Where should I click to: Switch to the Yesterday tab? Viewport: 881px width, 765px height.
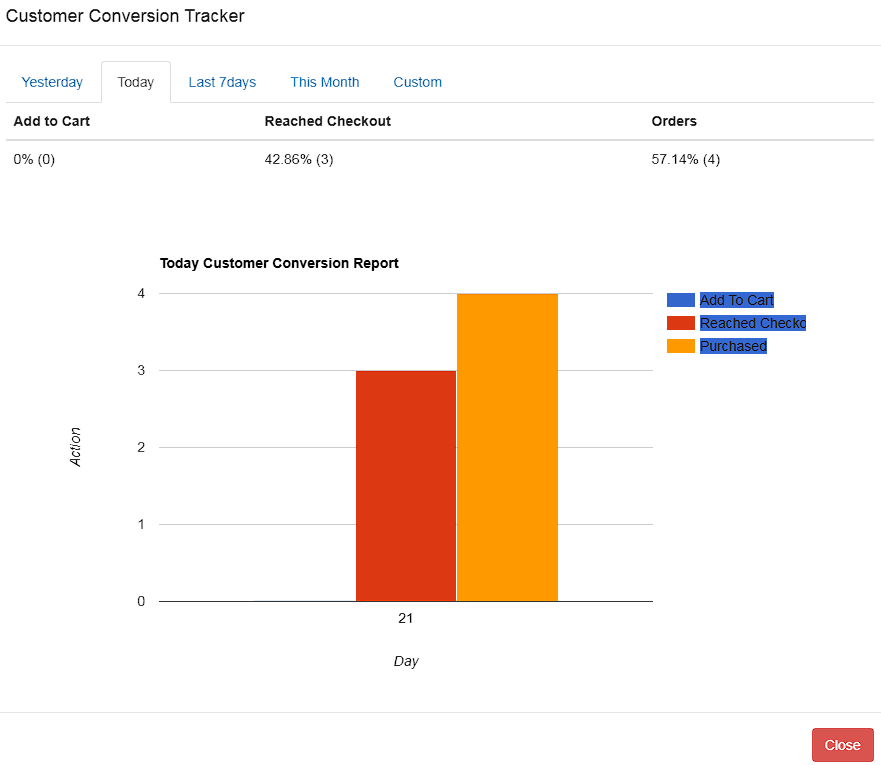pyautogui.click(x=52, y=82)
